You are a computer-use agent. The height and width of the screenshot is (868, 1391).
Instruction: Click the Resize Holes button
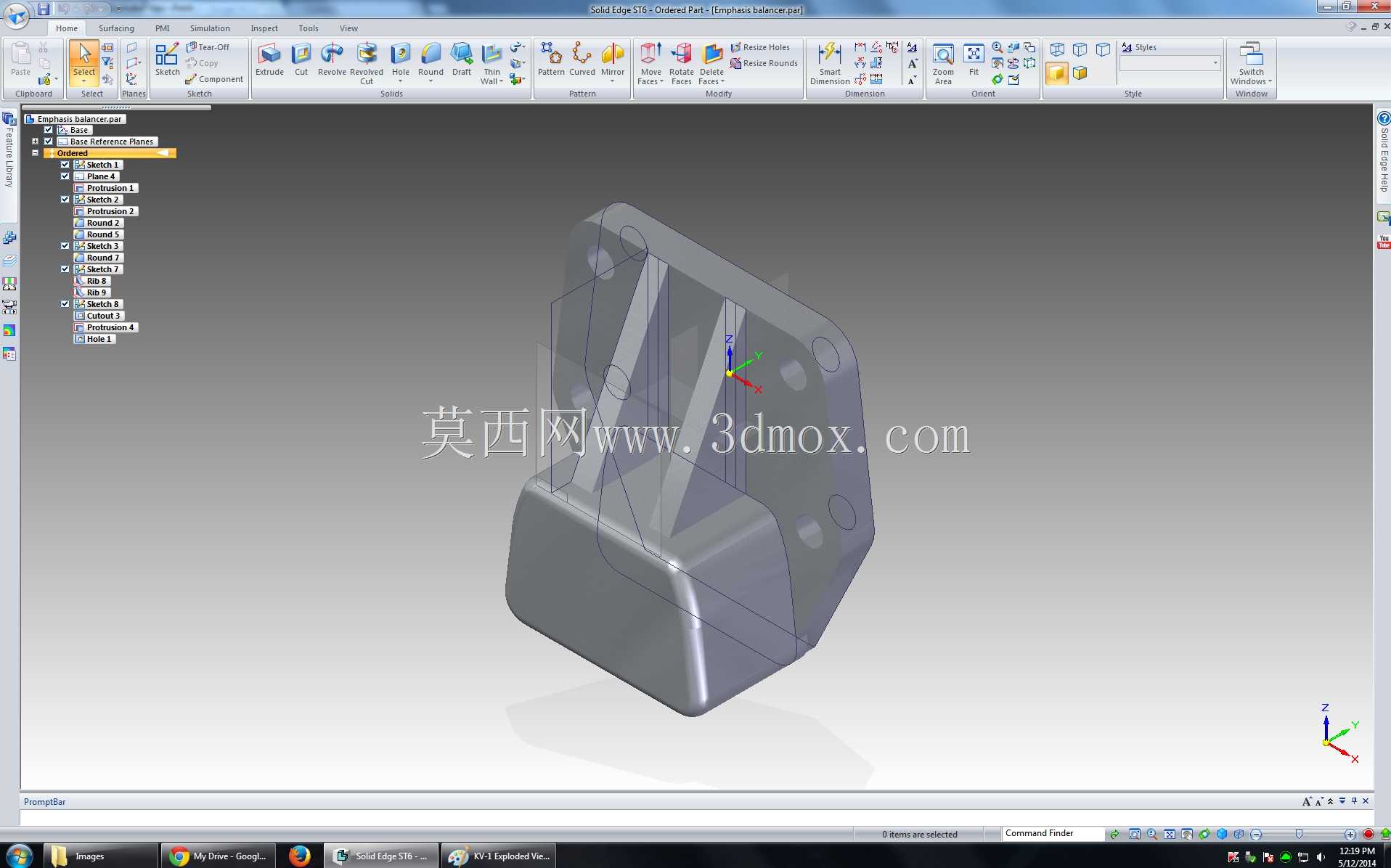(x=760, y=47)
